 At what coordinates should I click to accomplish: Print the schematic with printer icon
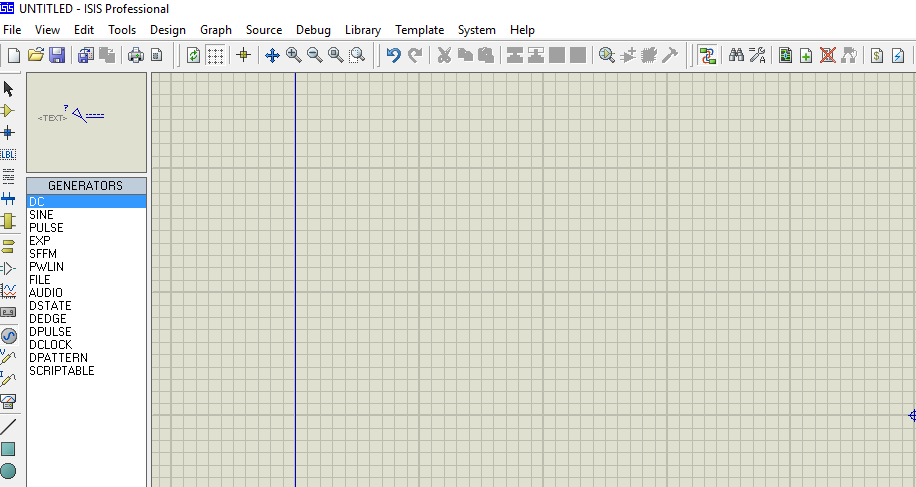coord(136,55)
